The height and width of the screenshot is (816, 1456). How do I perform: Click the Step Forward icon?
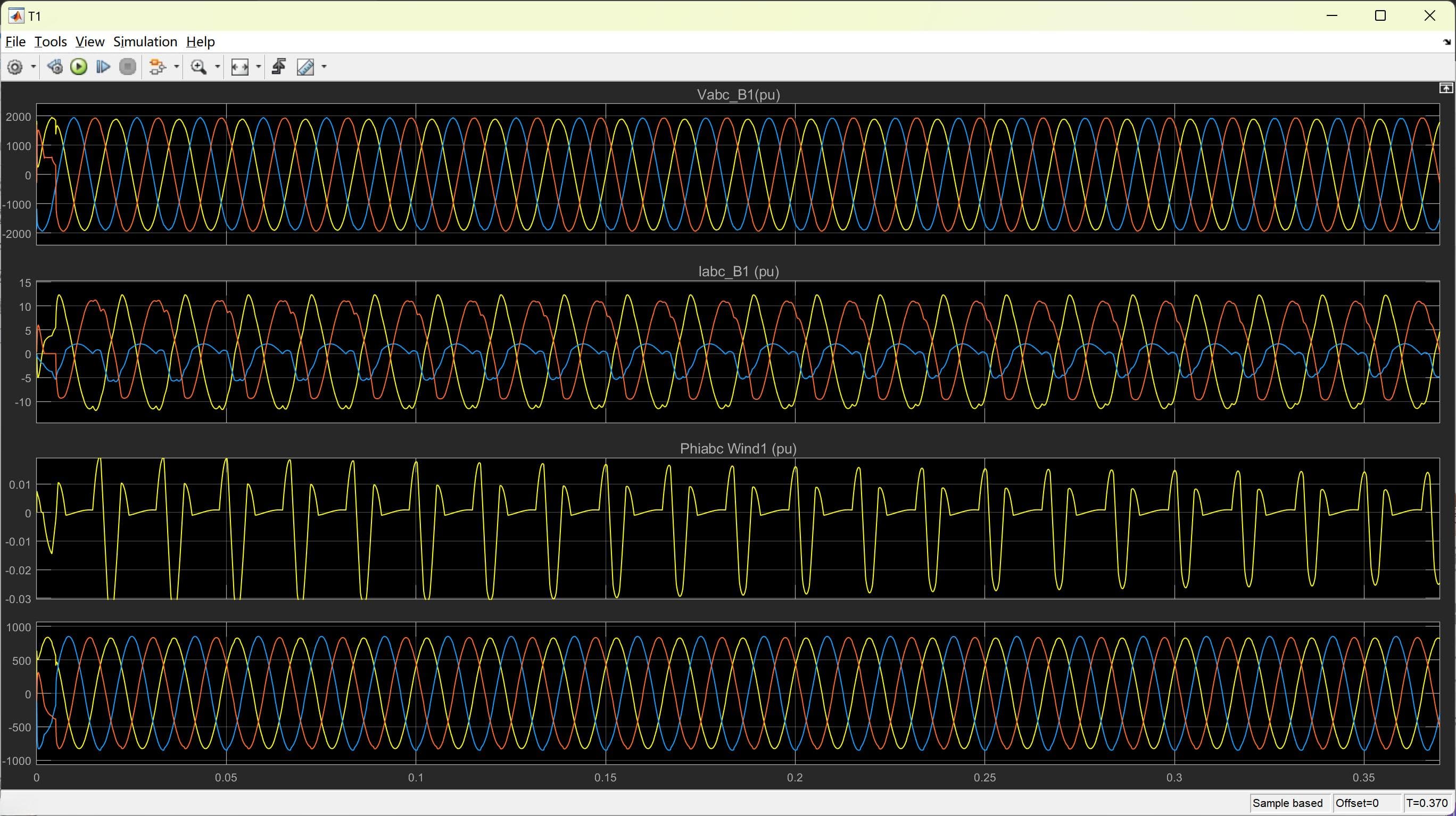(x=103, y=67)
